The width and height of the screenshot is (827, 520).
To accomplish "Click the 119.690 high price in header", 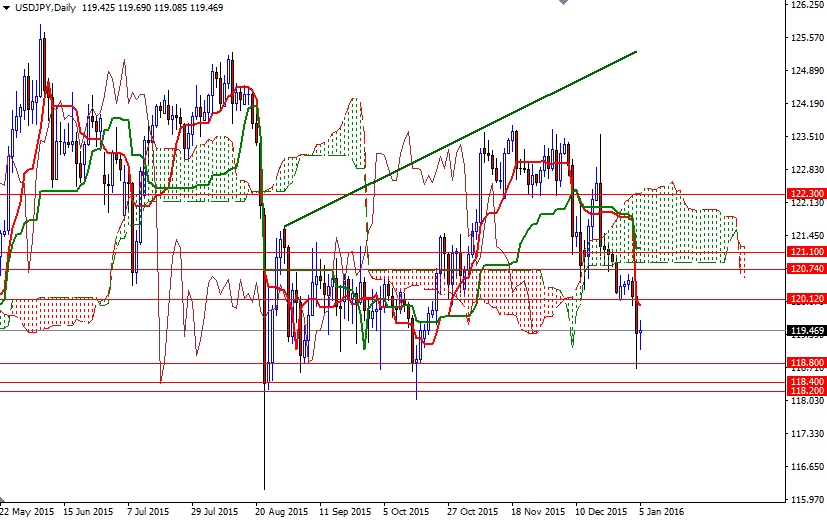I will click(134, 8).
